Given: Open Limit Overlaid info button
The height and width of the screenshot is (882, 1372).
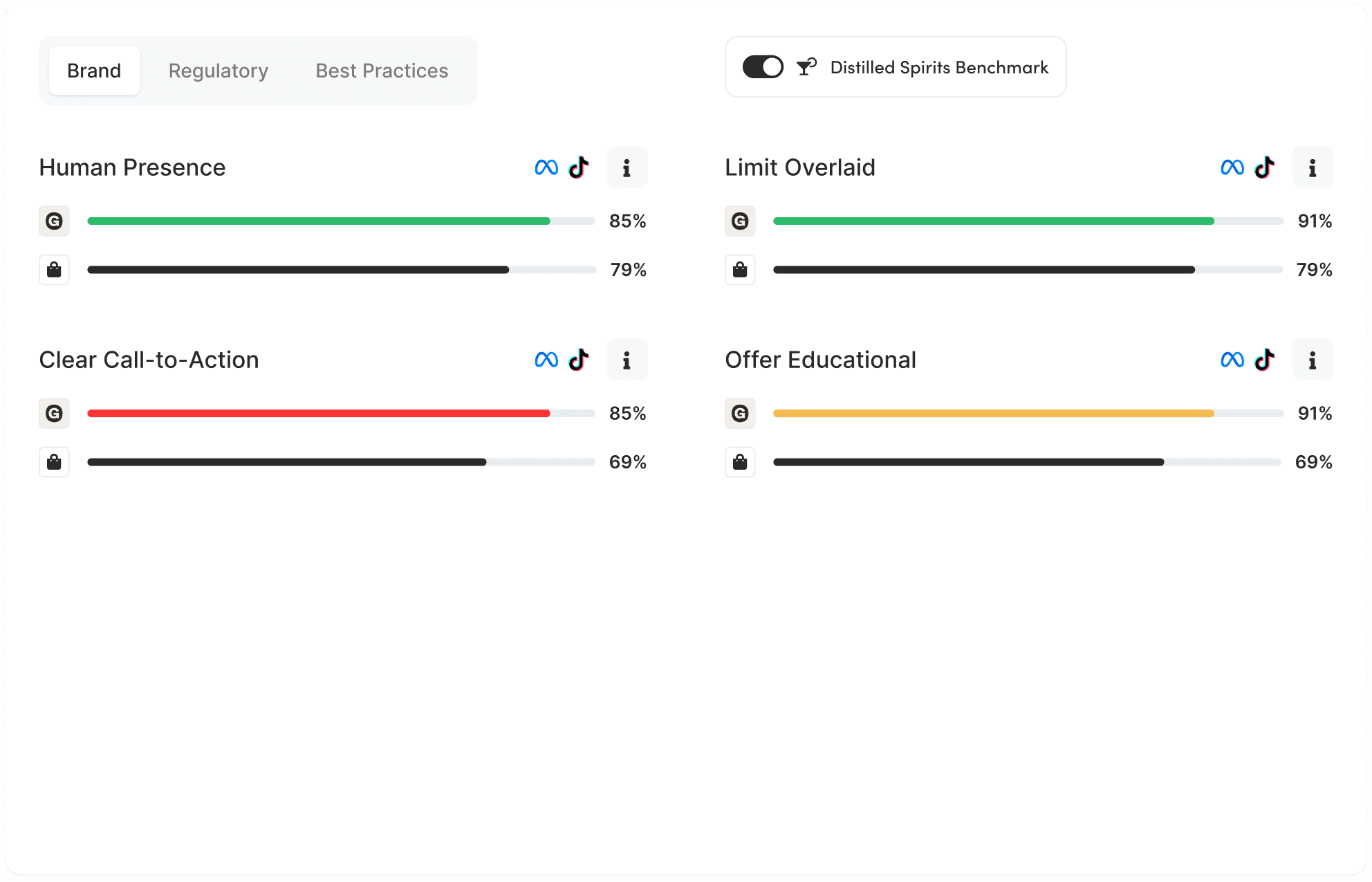Looking at the screenshot, I should [1313, 167].
